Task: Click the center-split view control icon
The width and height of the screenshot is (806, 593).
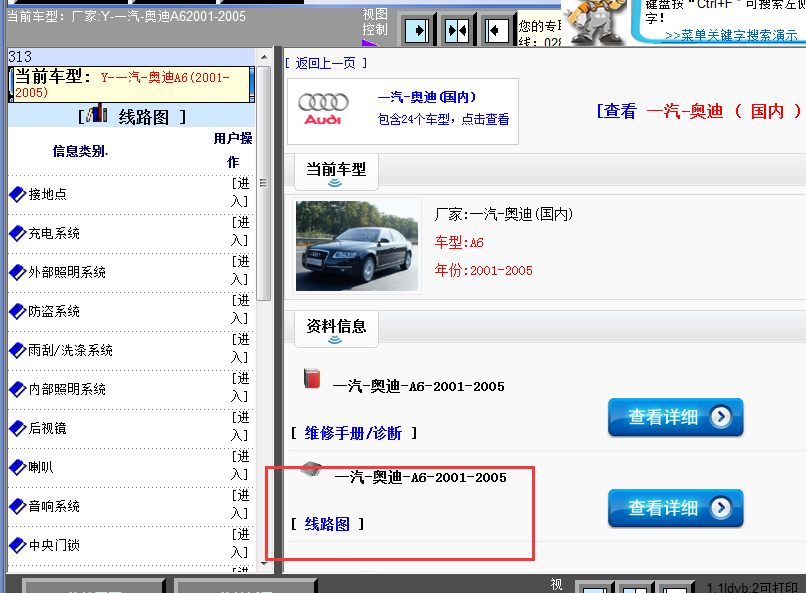Action: tap(456, 31)
